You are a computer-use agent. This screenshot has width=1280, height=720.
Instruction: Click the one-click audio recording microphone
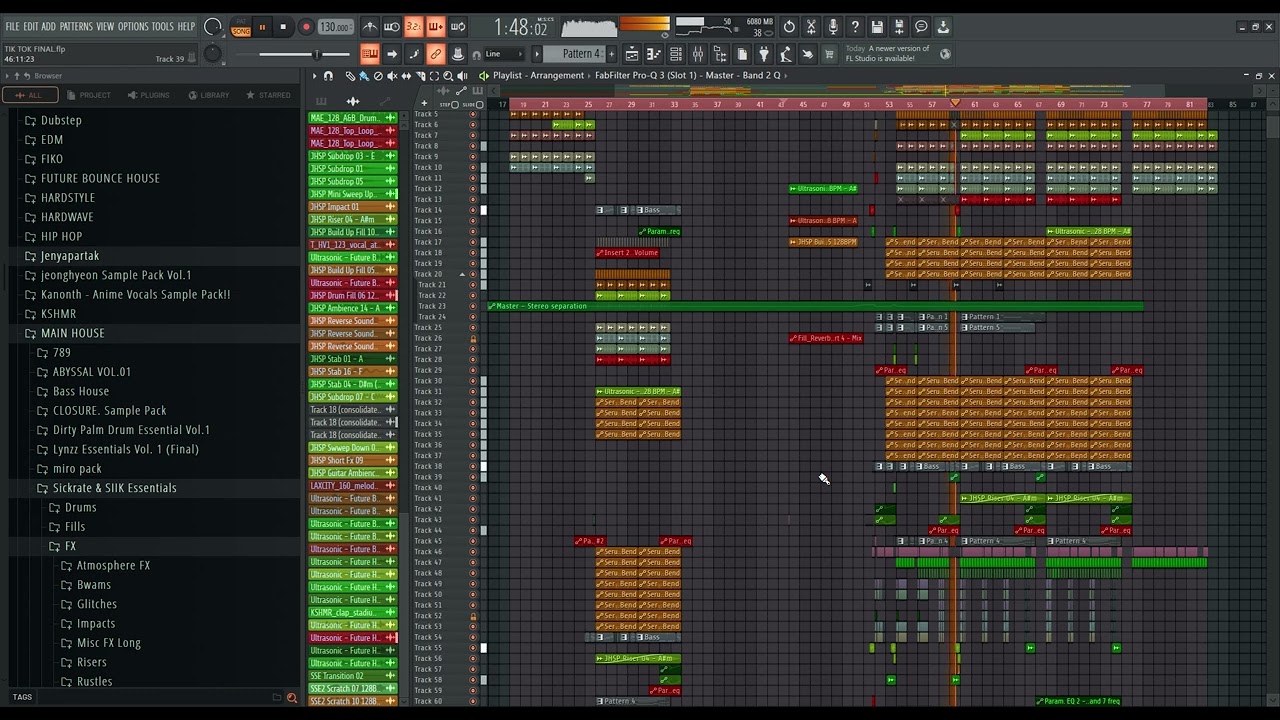coord(833,27)
